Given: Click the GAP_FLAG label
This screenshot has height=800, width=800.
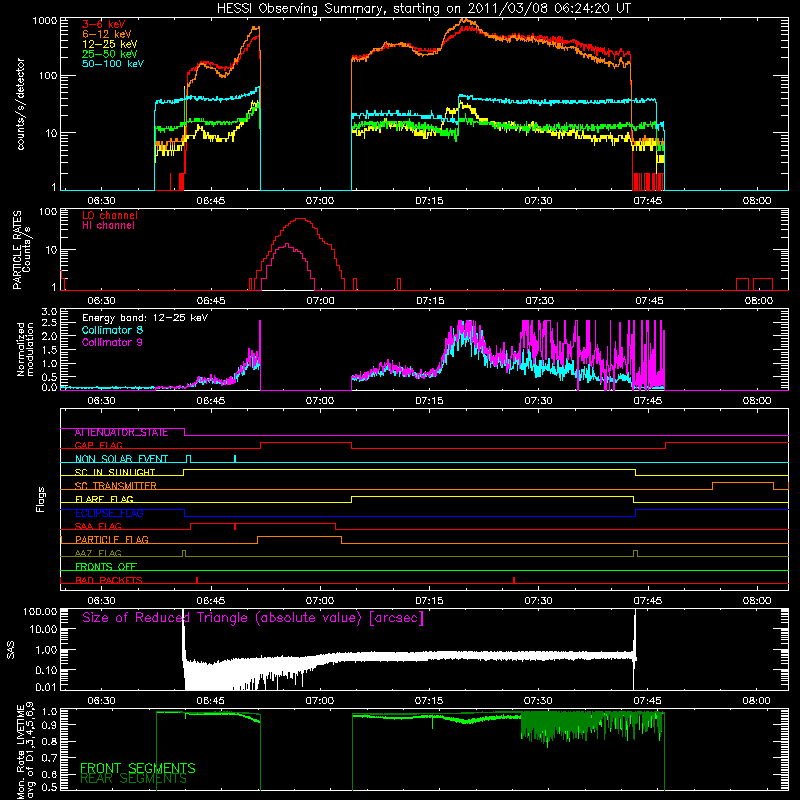Looking at the screenshot, I should click(98, 445).
